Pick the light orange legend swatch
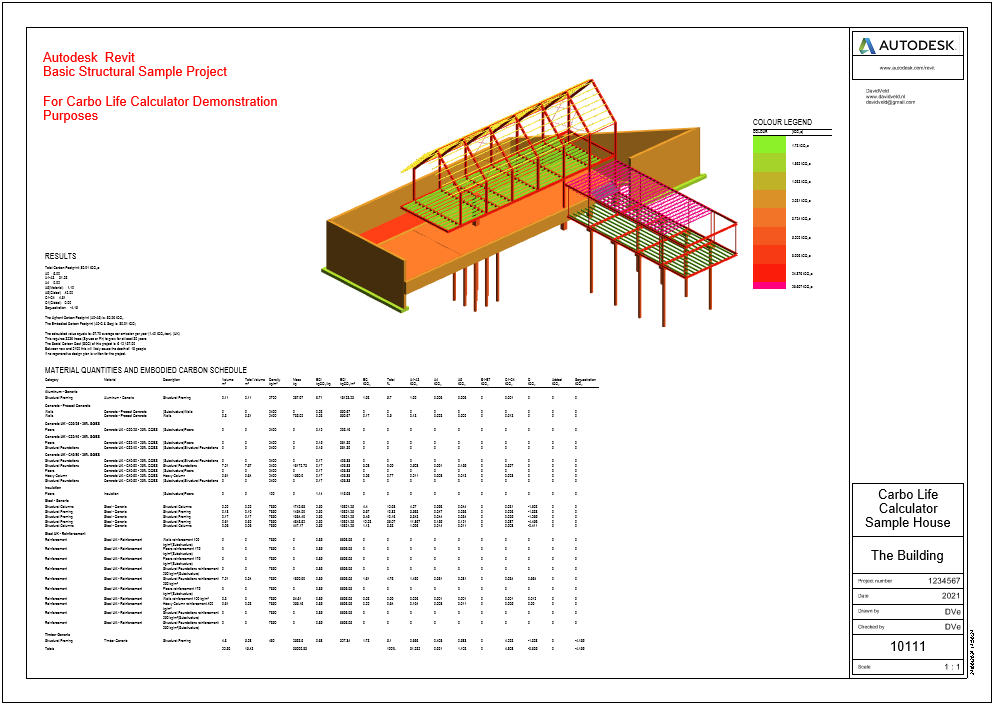 tap(769, 219)
